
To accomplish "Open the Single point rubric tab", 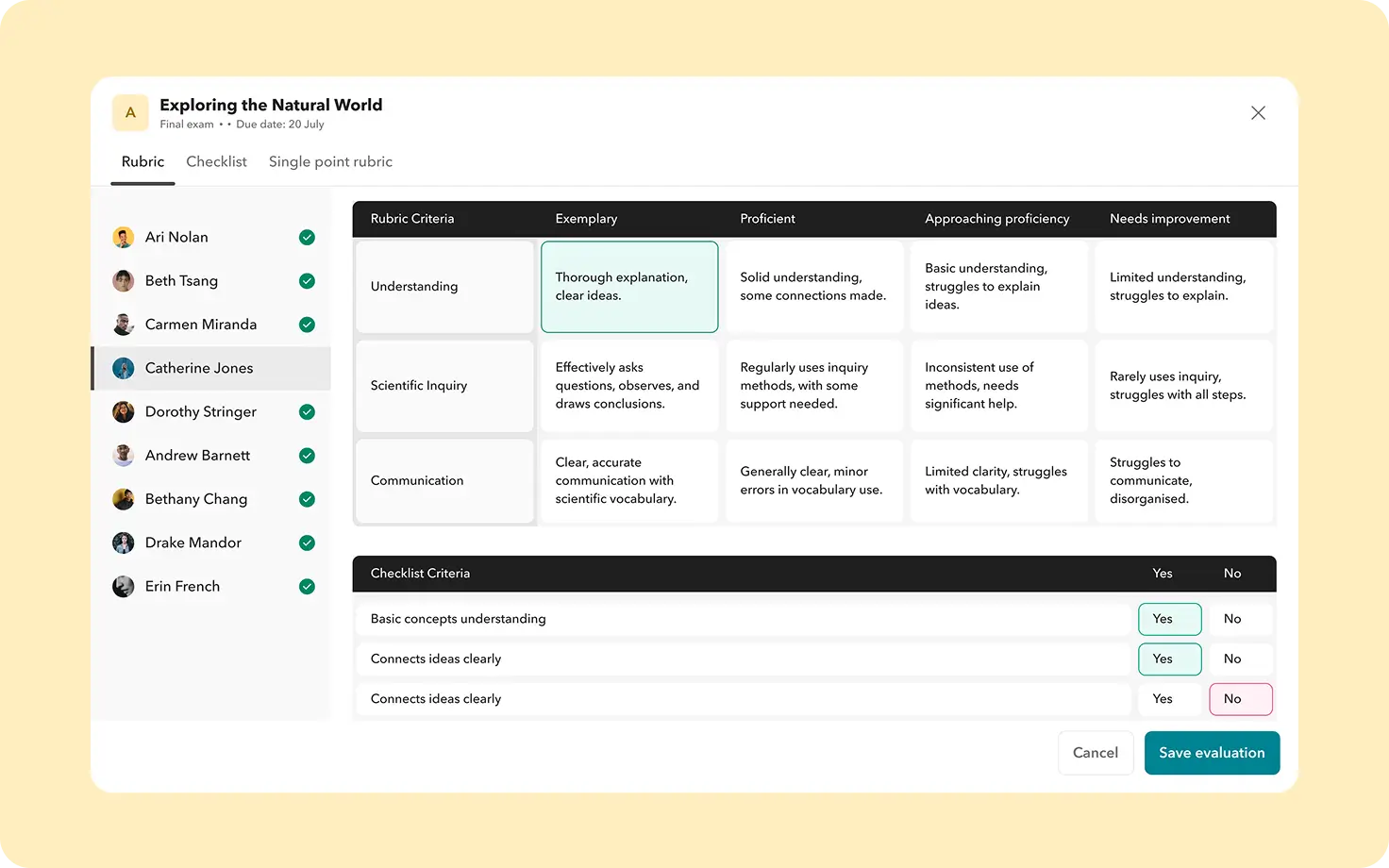I will (330, 162).
